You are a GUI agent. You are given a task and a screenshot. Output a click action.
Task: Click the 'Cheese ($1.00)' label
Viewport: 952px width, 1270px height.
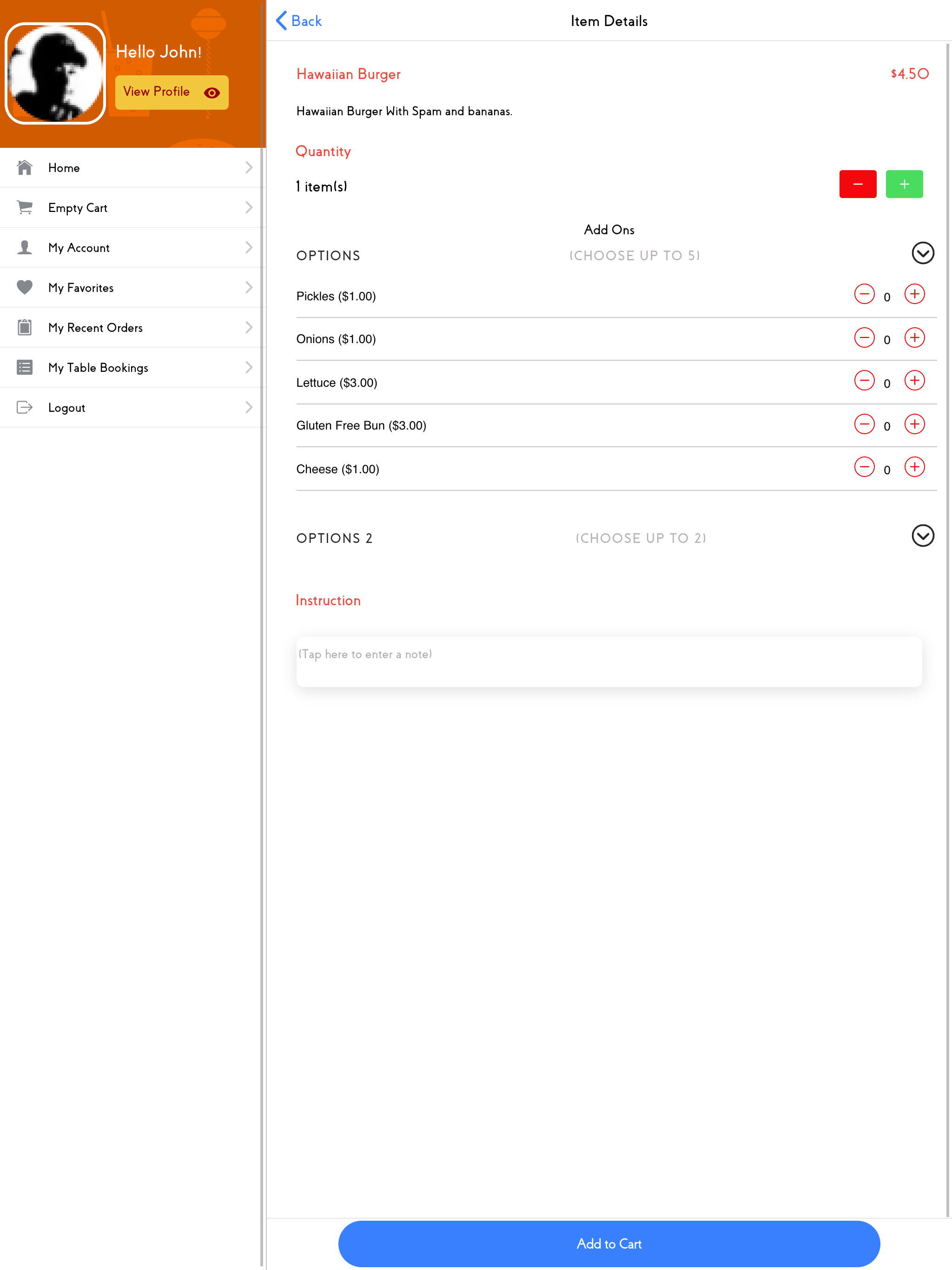coord(337,469)
